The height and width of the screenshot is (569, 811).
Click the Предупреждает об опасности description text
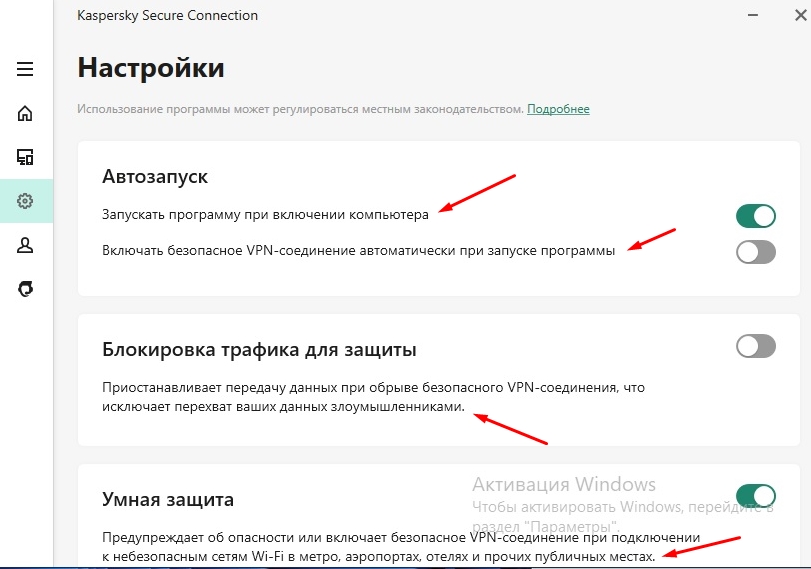pyautogui.click(x=401, y=547)
